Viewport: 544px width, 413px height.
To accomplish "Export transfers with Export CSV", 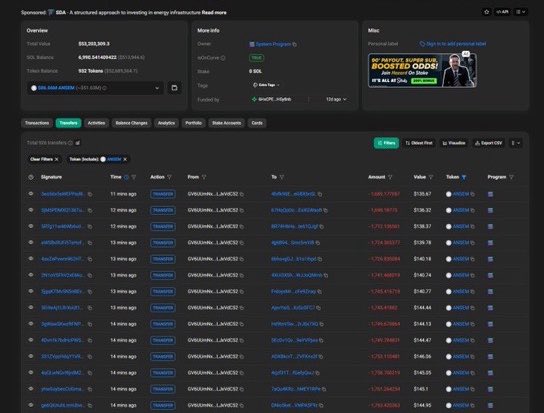I will point(488,143).
